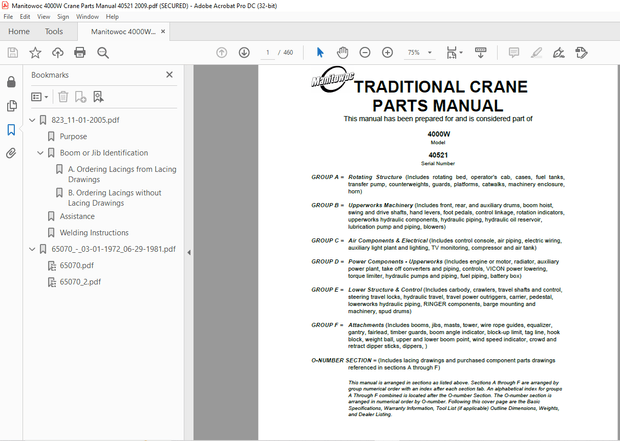Open the 75% zoom level dropdown
The width and height of the screenshot is (620, 441).
(x=416, y=52)
